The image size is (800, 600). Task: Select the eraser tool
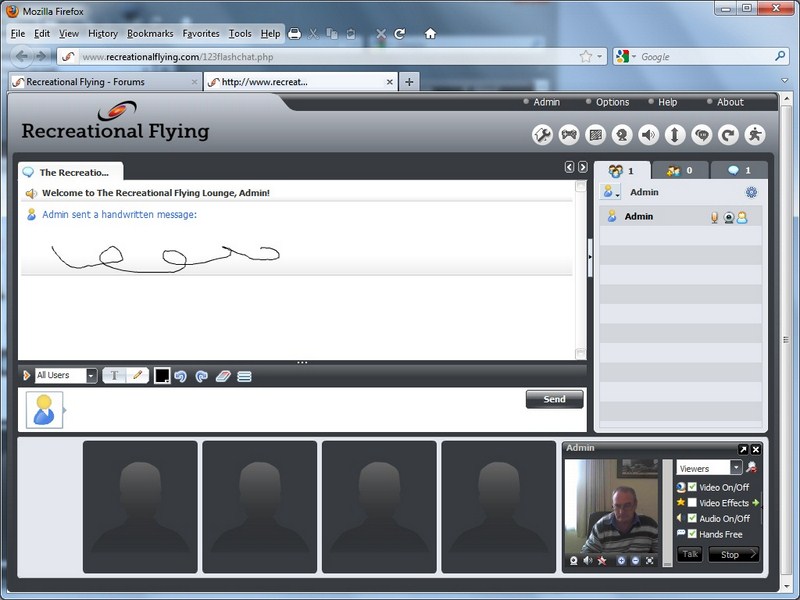pyautogui.click(x=223, y=377)
